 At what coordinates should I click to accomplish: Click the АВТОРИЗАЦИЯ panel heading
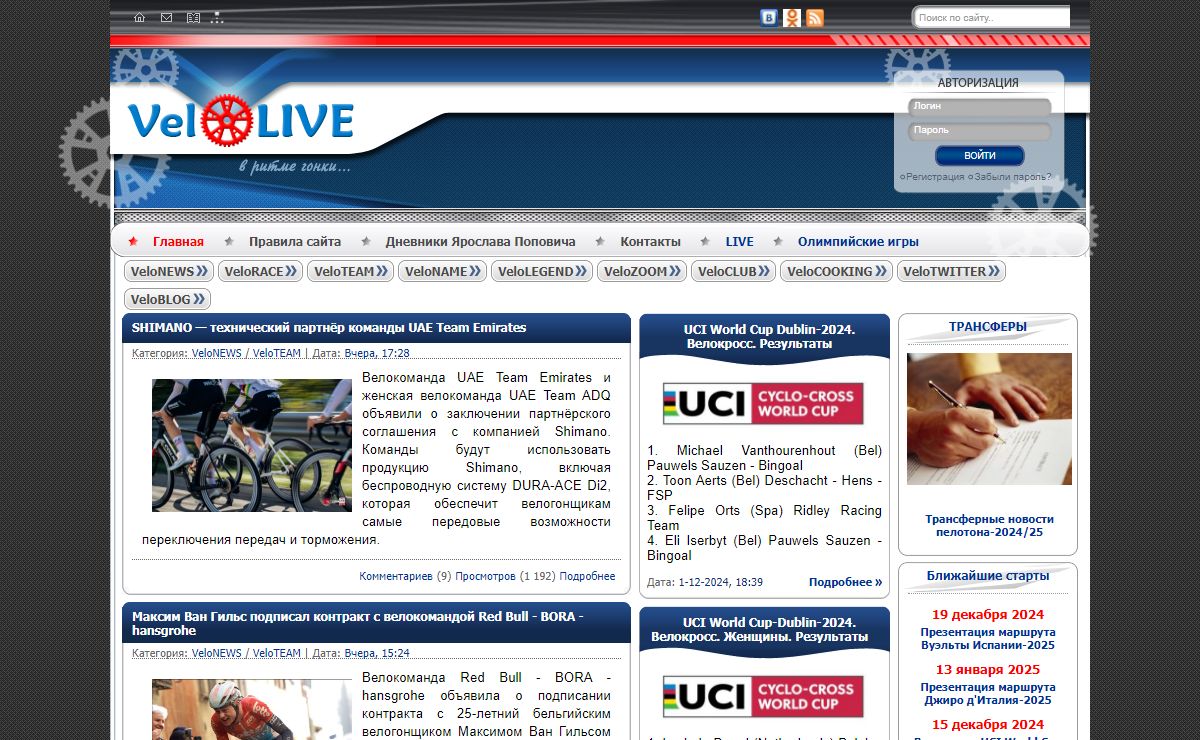click(978, 83)
